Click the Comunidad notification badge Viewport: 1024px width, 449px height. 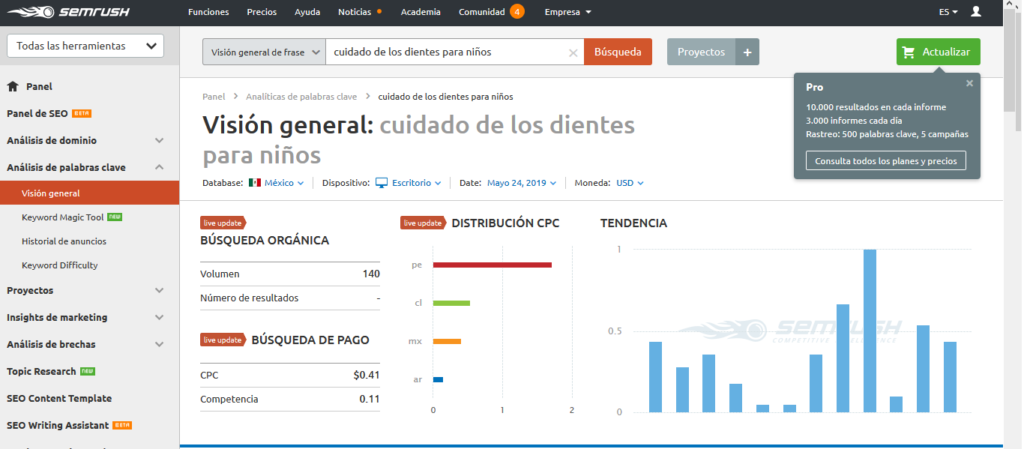tap(517, 12)
